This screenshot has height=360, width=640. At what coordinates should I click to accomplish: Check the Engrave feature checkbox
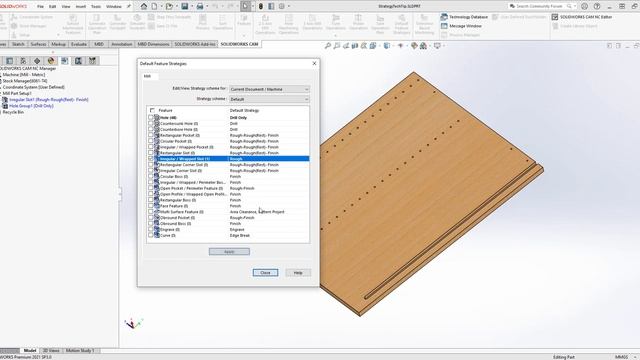pyautogui.click(x=151, y=229)
